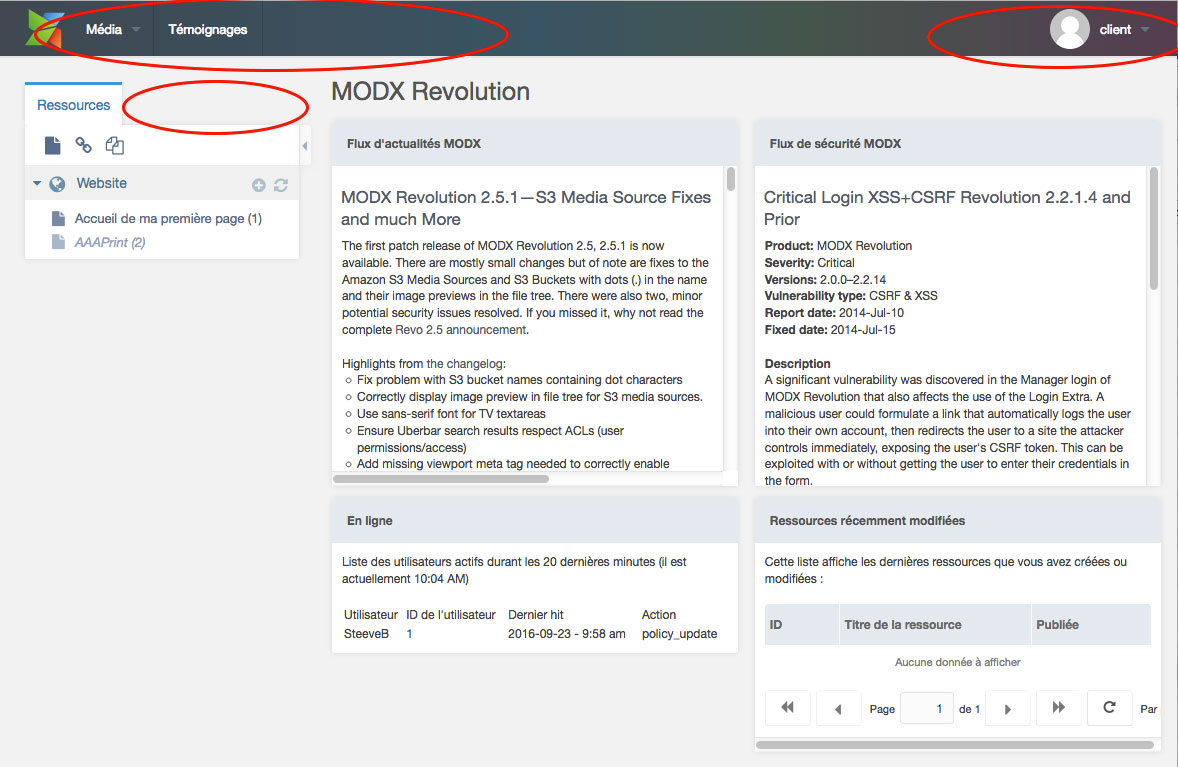Collapse the Website tree node

coord(37,183)
